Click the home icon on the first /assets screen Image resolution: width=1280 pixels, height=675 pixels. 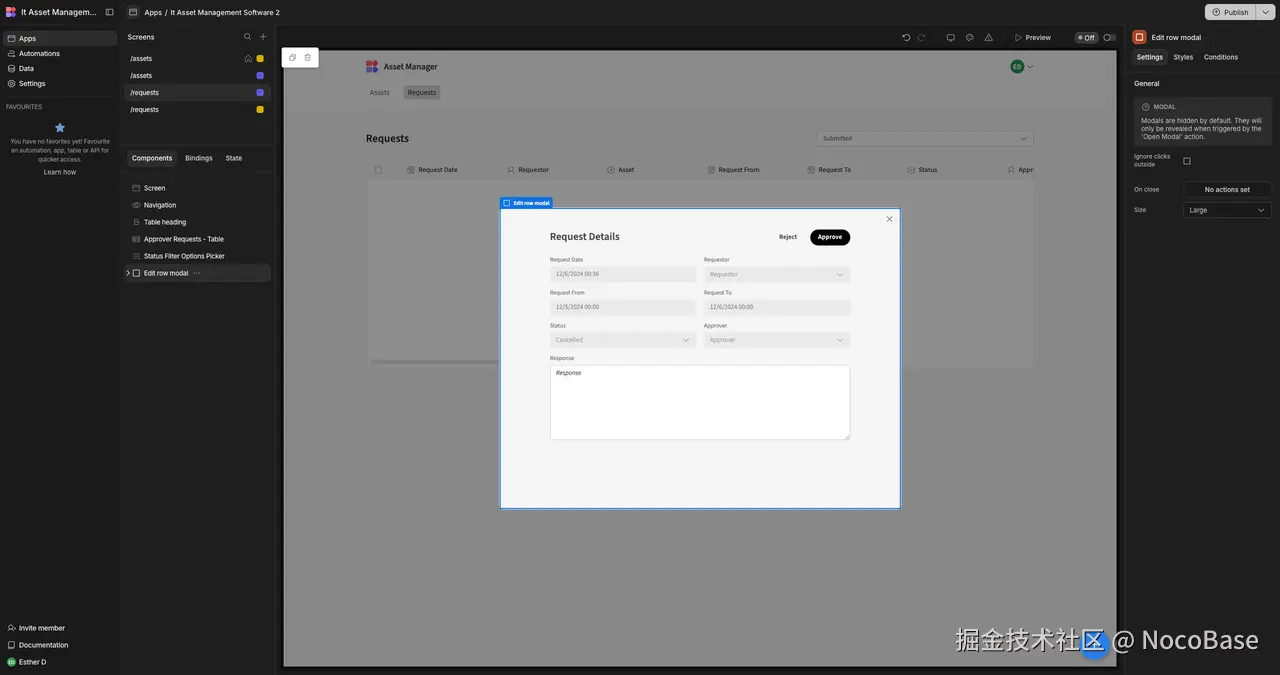(x=248, y=59)
